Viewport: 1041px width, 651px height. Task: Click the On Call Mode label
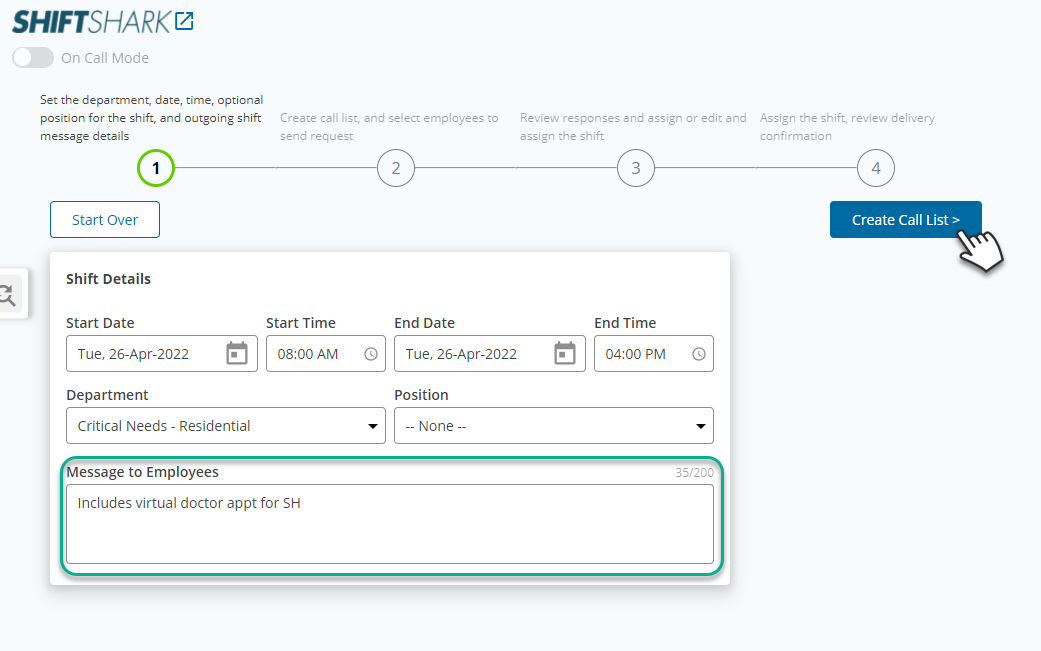(x=105, y=58)
